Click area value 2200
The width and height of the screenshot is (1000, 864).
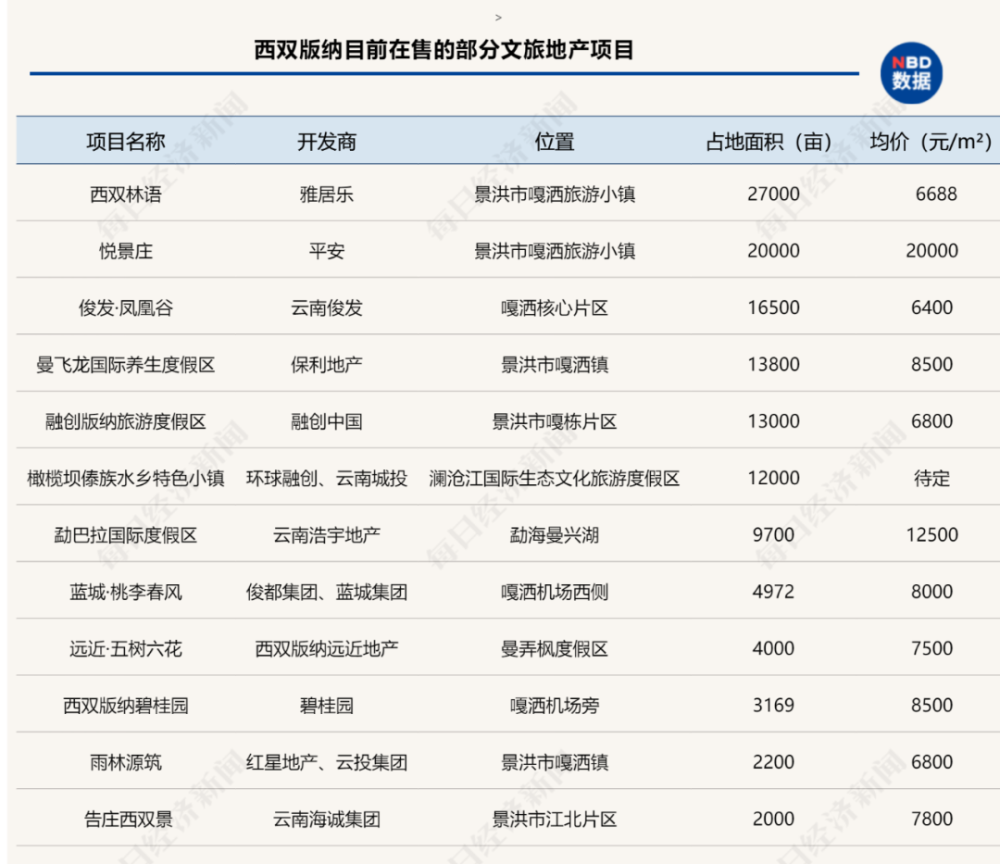(x=774, y=762)
